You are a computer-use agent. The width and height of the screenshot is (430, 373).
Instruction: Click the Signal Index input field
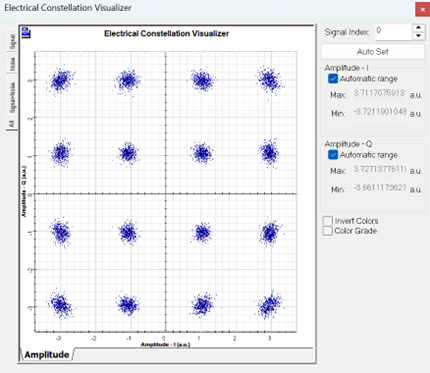[393, 32]
